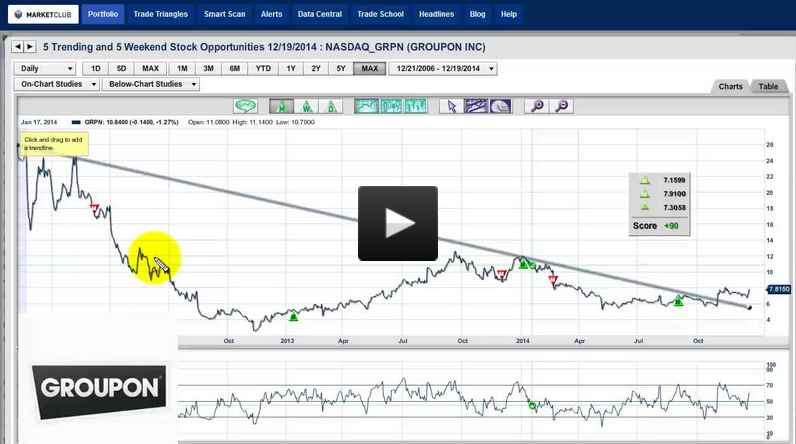
Task: Select the arrow pointer tool
Action: [x=452, y=106]
